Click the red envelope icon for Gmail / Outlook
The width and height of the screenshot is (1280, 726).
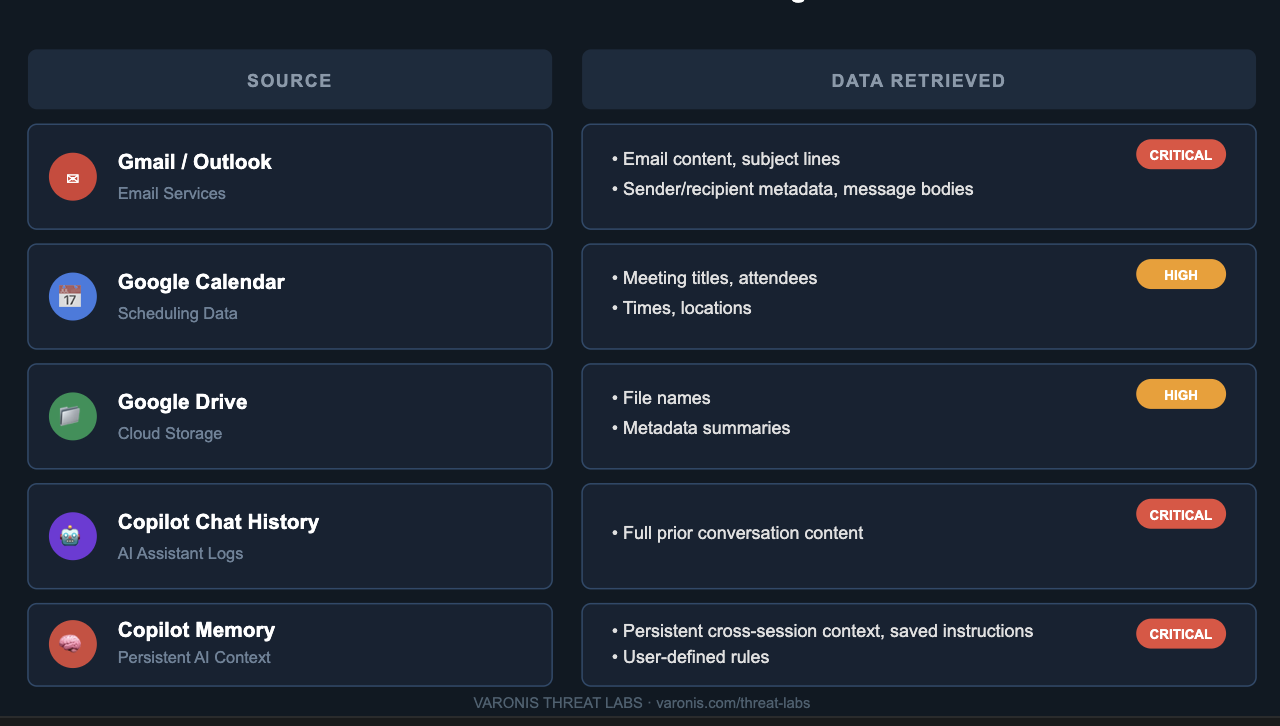coord(73,177)
